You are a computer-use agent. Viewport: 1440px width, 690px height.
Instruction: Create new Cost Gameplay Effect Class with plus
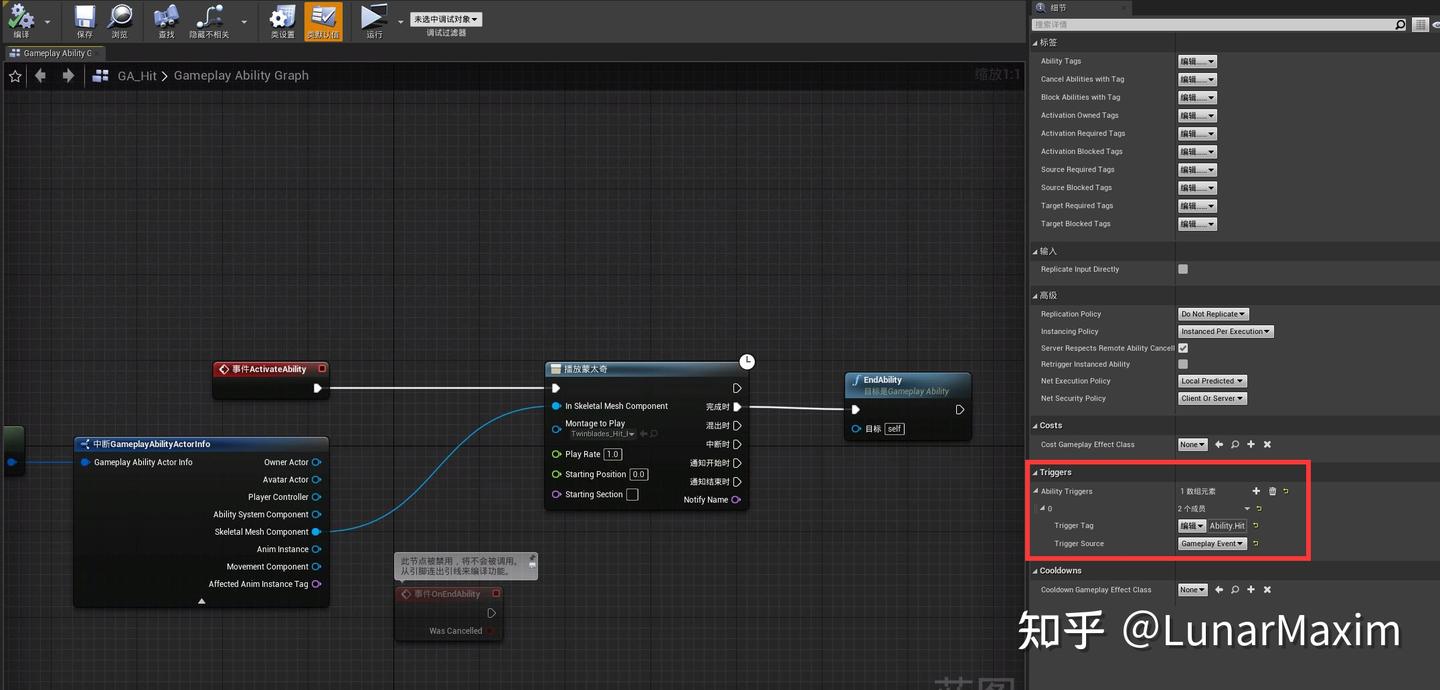pyautogui.click(x=1251, y=444)
